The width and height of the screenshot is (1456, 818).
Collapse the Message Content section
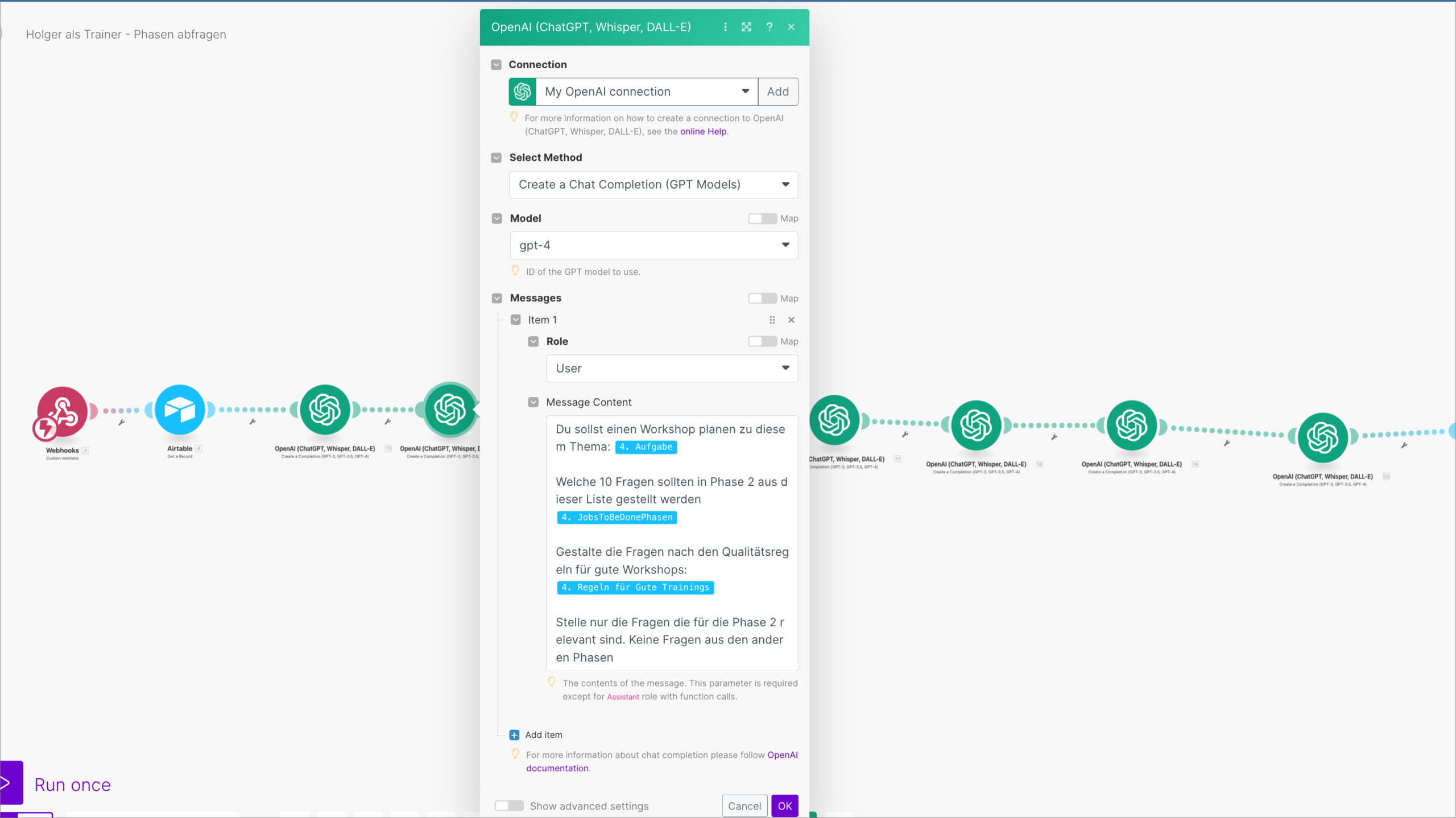(x=533, y=402)
